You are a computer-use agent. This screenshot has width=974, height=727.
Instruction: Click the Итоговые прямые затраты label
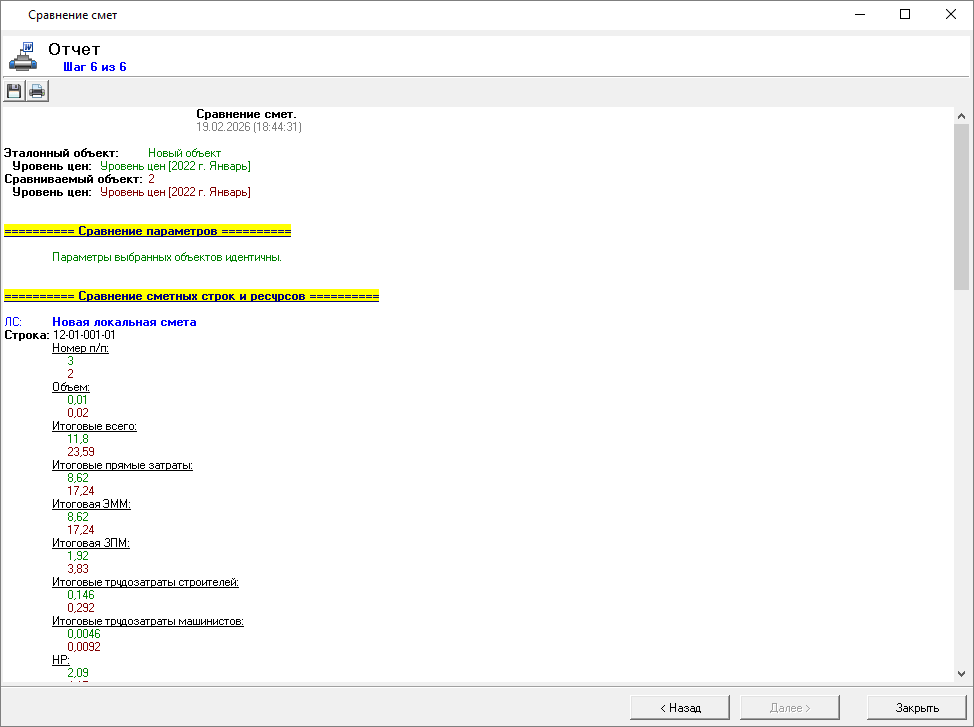click(122, 465)
